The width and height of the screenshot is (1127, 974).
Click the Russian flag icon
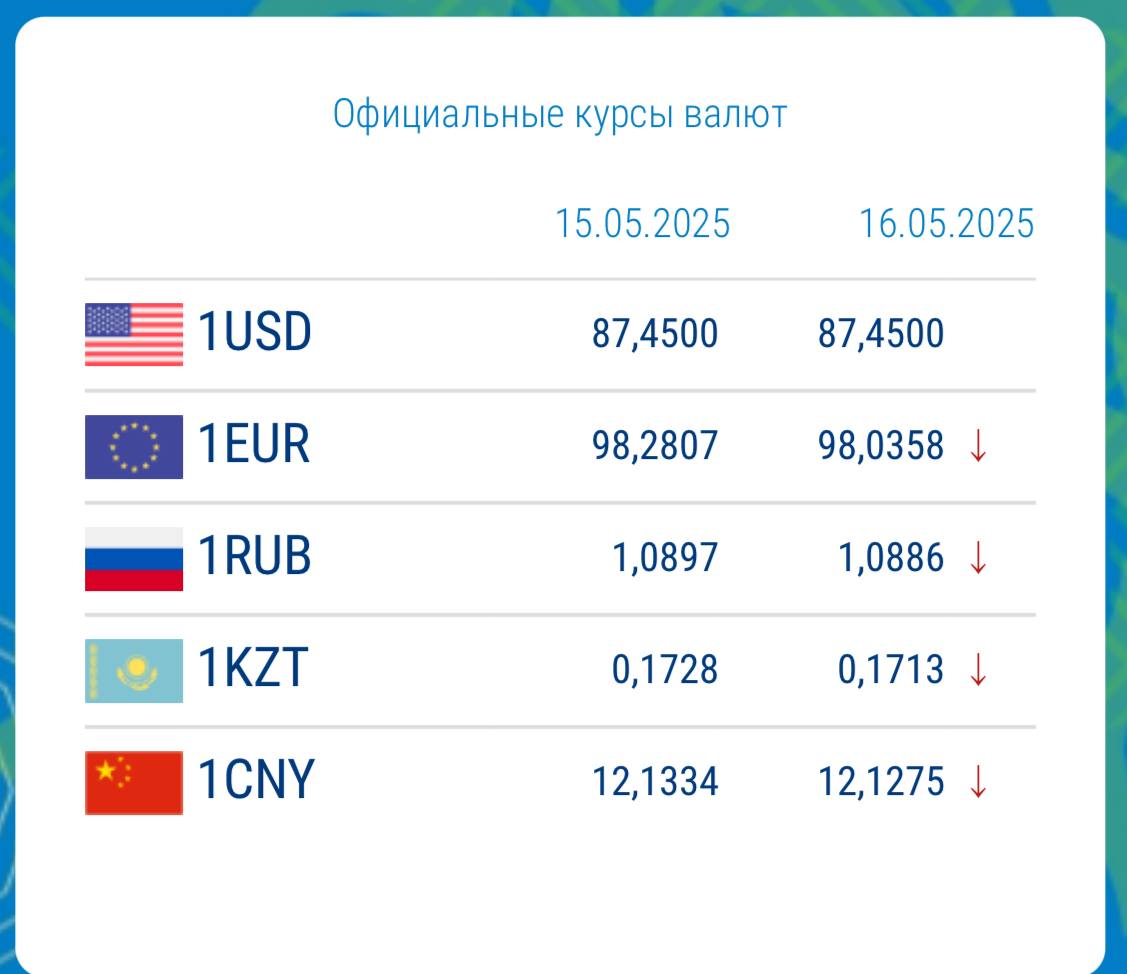(x=134, y=559)
